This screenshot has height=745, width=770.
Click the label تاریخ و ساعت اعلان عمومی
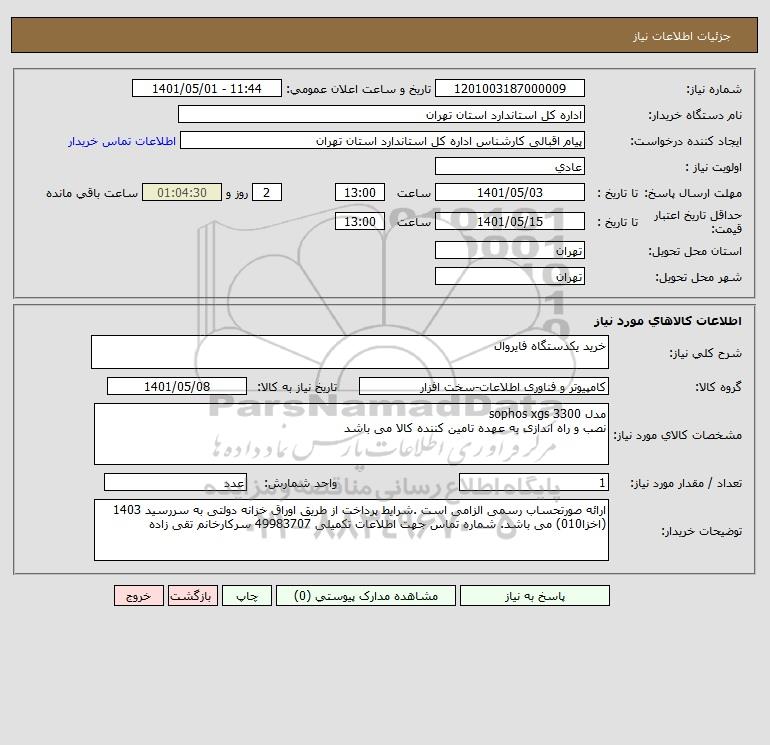coord(358,89)
